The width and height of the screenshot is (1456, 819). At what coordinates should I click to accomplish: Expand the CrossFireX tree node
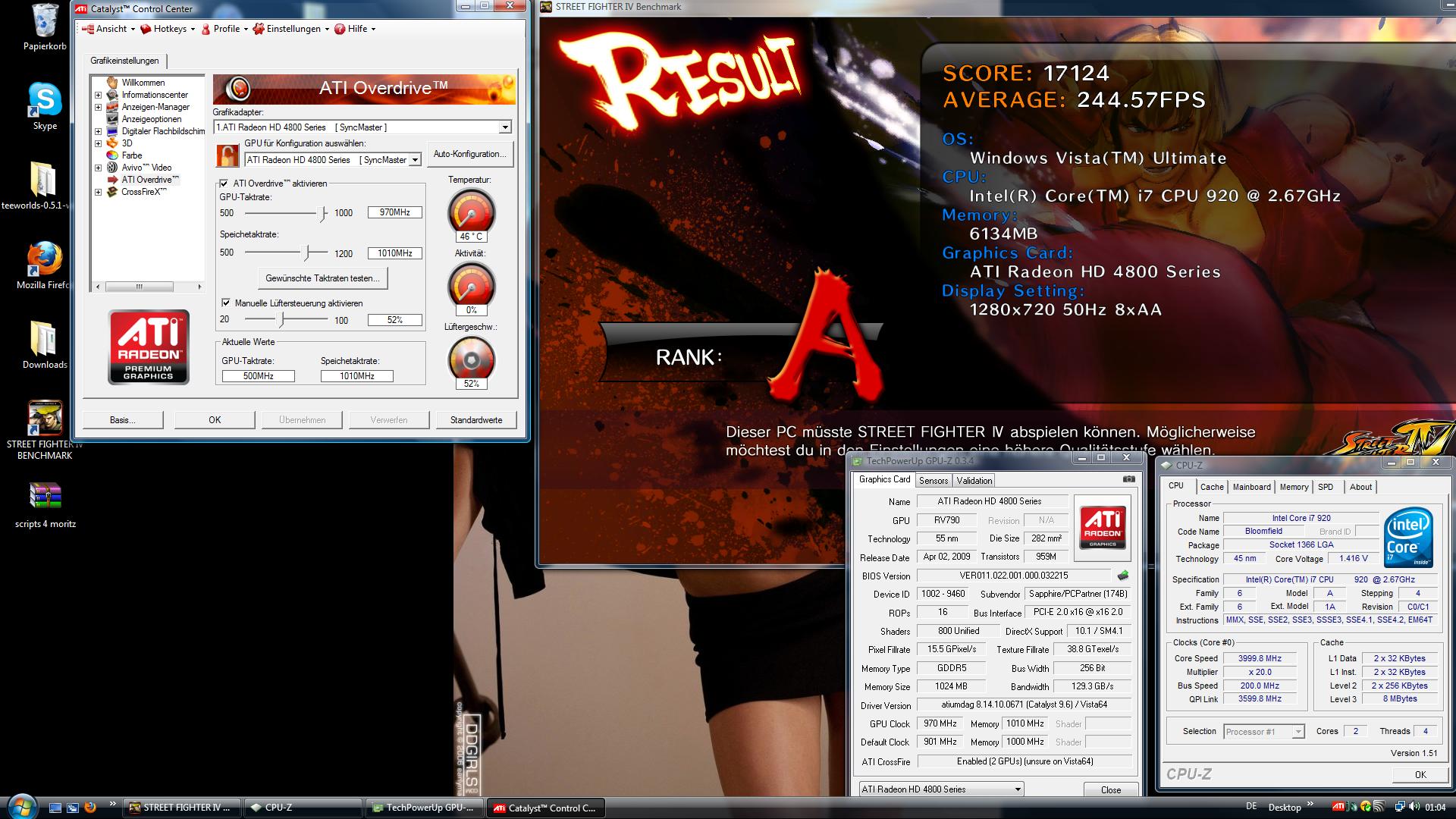98,192
